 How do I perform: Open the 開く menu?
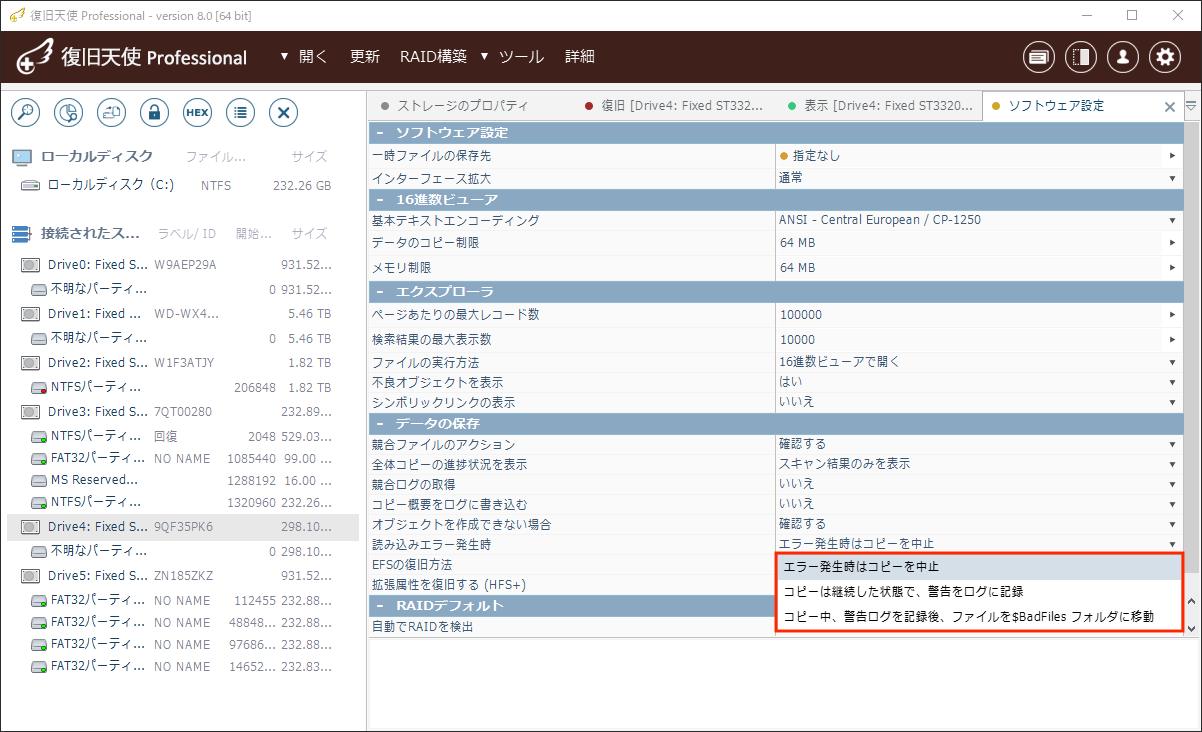(304, 57)
